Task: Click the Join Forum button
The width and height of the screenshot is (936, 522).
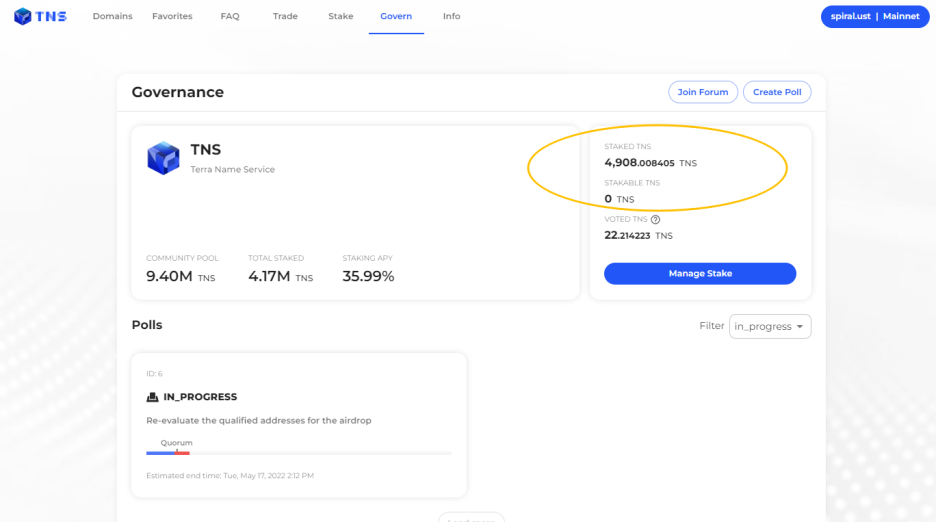Action: pos(703,92)
